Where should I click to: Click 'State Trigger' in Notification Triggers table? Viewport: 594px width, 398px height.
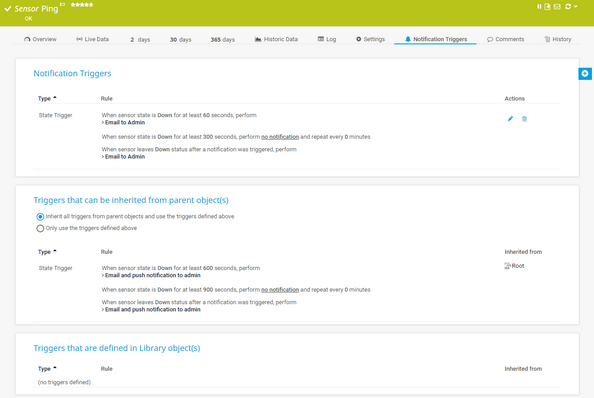point(55,115)
